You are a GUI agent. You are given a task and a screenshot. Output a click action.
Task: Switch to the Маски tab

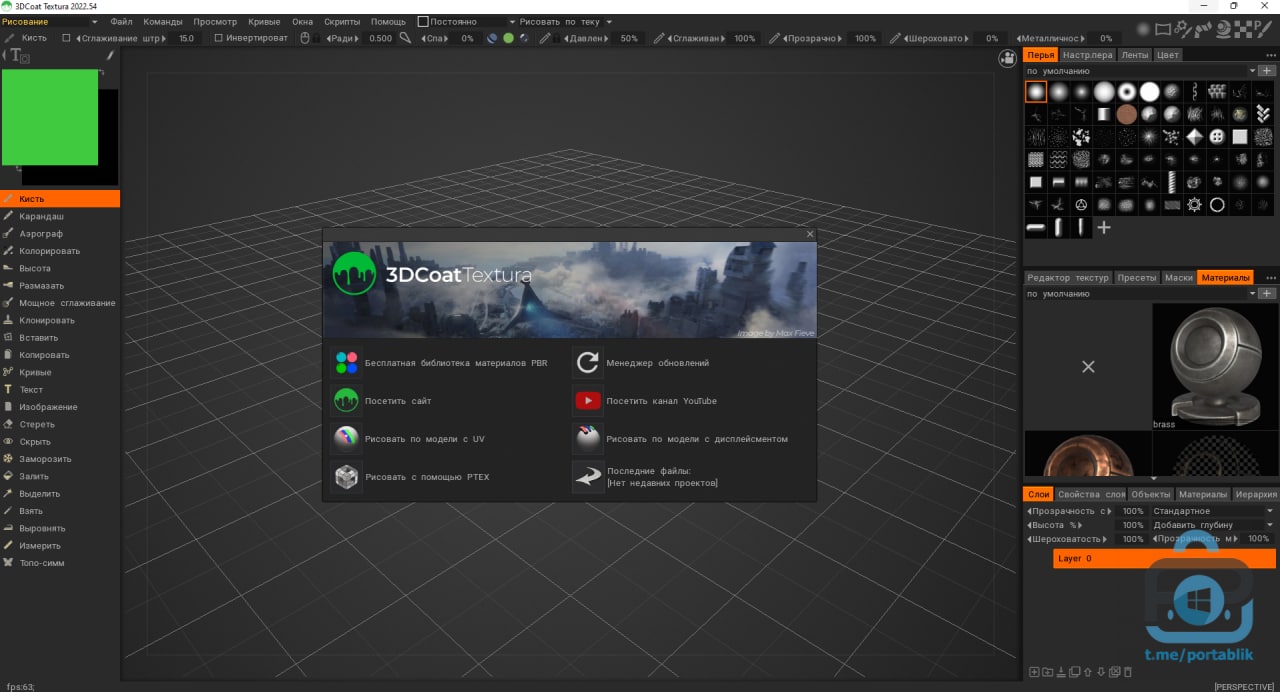pos(1178,277)
